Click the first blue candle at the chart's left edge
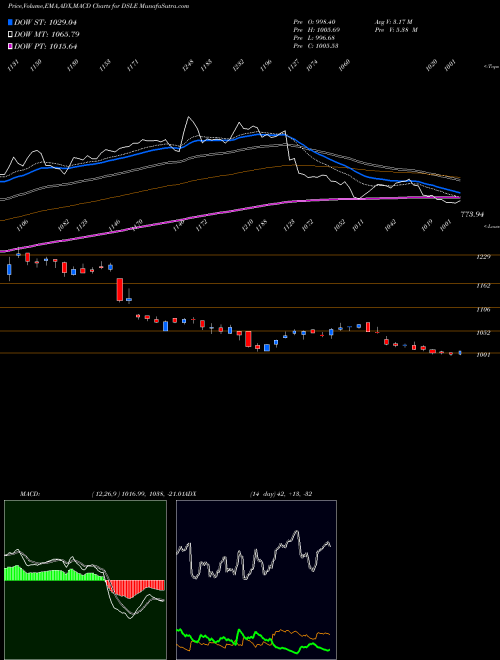500x660 pixels. (9, 270)
